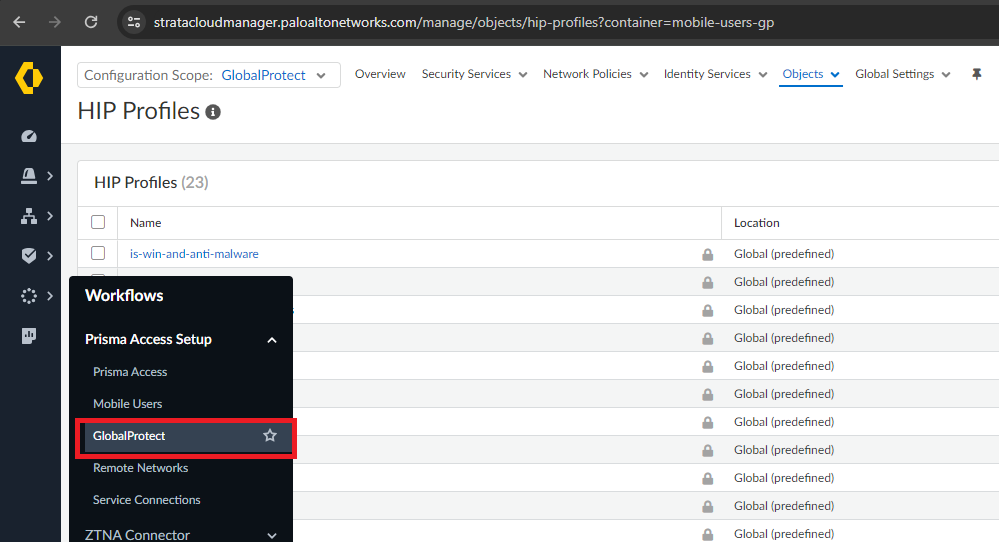
Task: Click the Strata Cloud Manager logo icon
Action: (29, 78)
